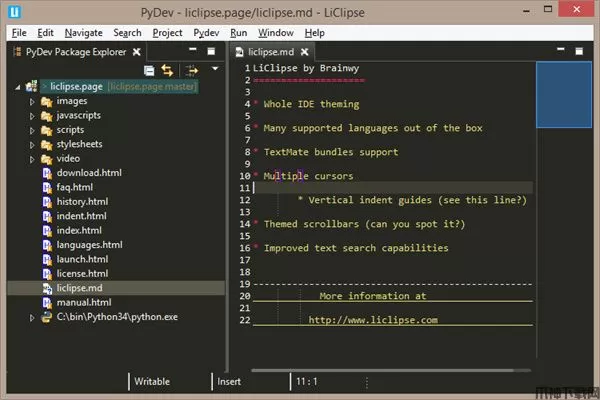The height and width of the screenshot is (400, 600).
Task: Collapse the liclipse.page project node
Action: click(18, 87)
